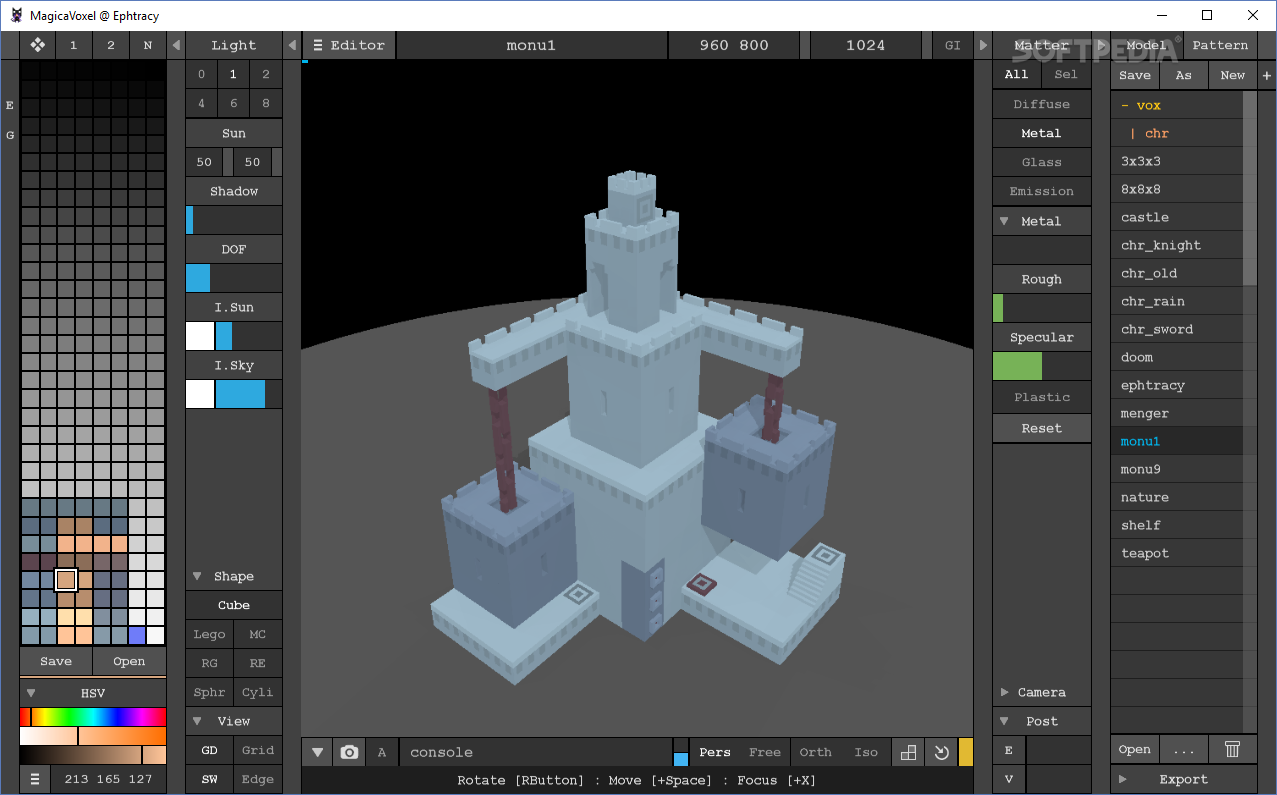Collapse the Metal properties section
1277x795 pixels.
[x=1005, y=221]
